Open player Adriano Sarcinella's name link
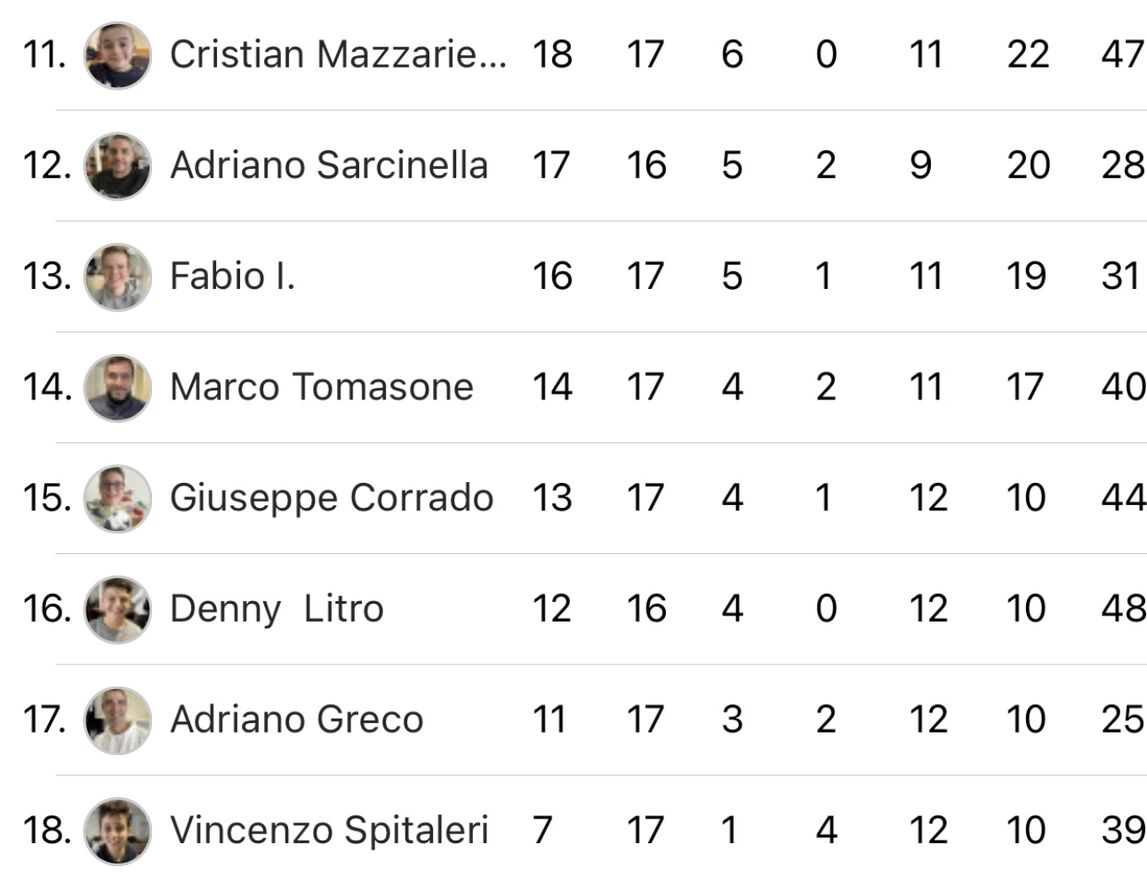The width and height of the screenshot is (1147, 884). 329,165
